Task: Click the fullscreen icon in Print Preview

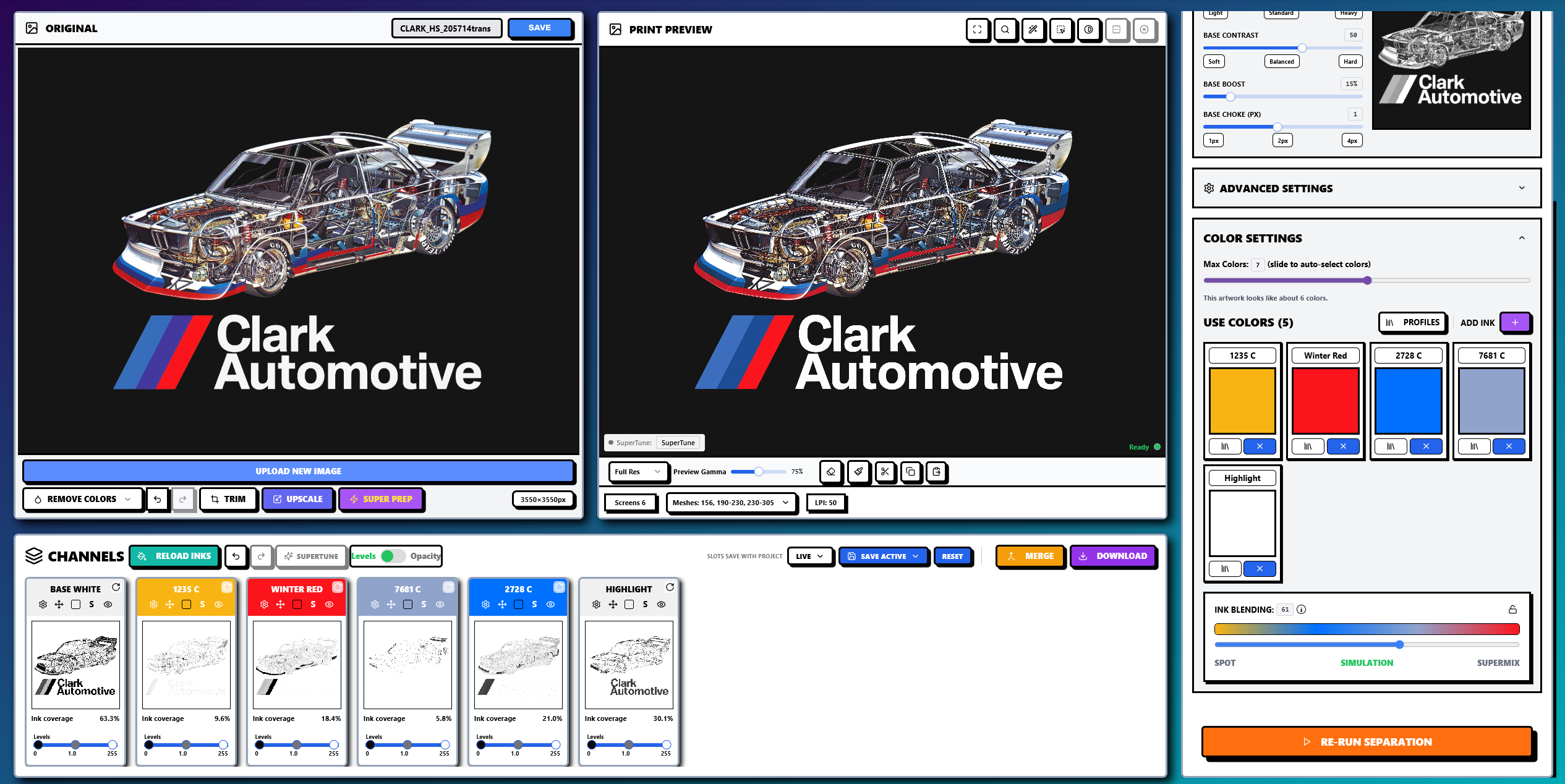Action: point(977,30)
